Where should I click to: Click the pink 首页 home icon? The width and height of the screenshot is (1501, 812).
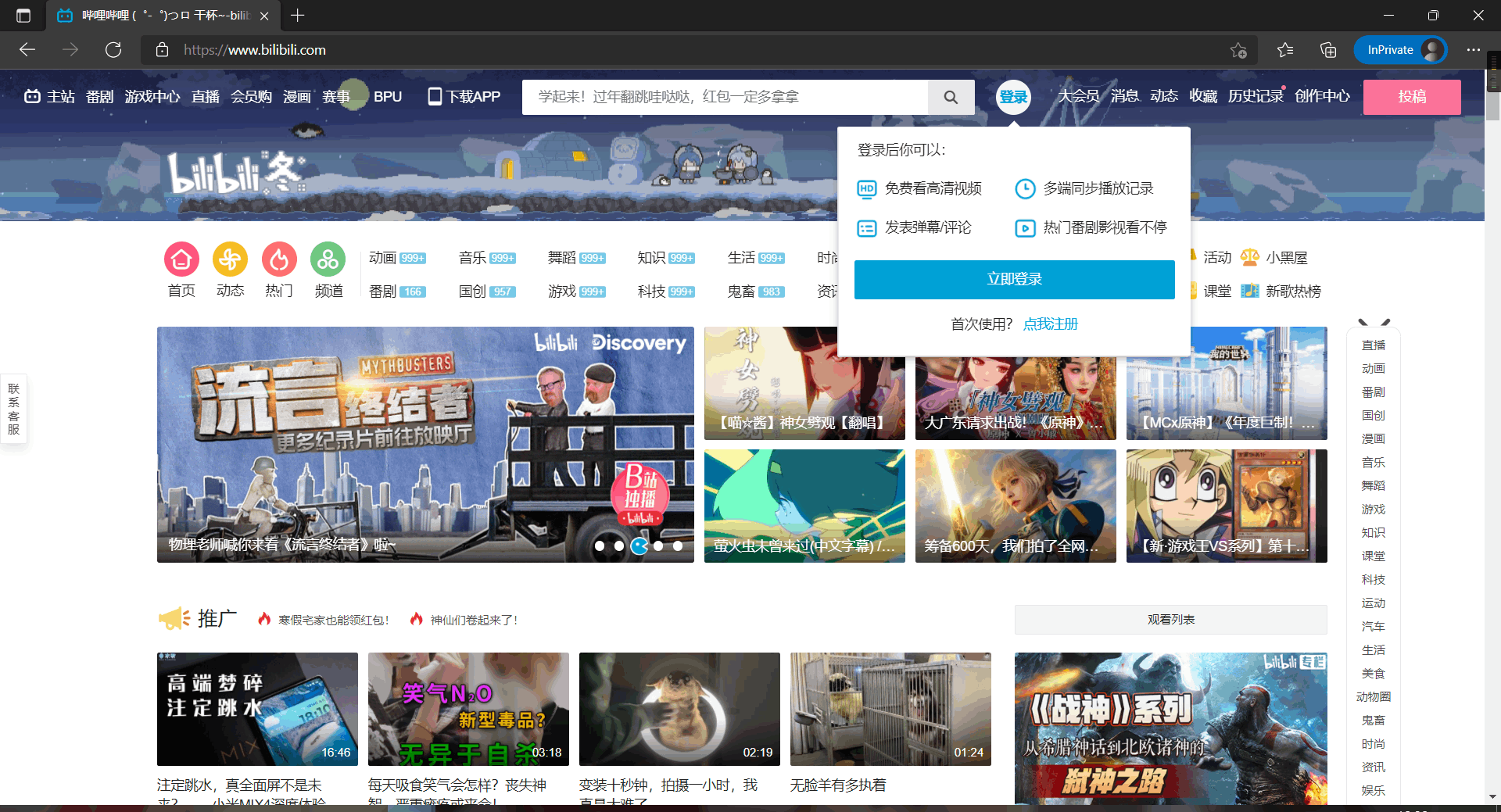[x=181, y=259]
